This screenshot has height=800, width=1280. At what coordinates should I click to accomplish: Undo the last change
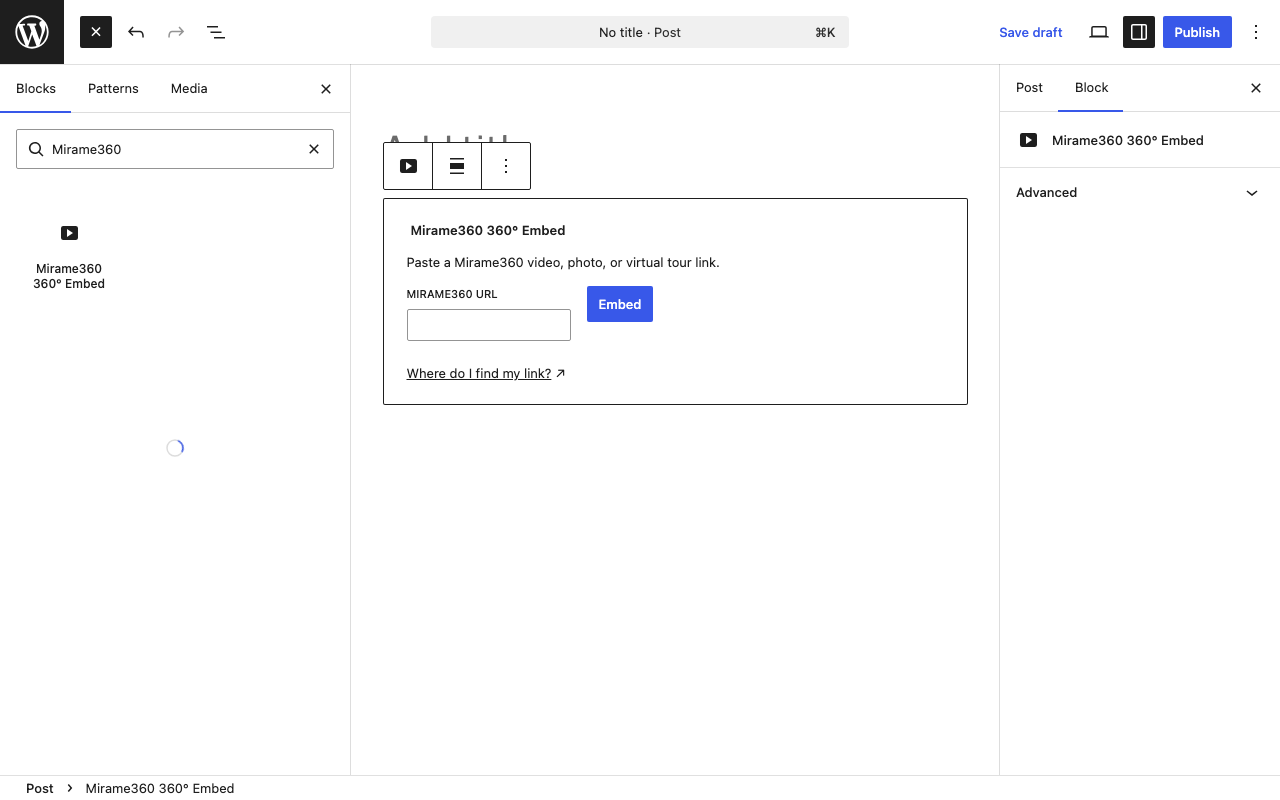click(136, 32)
